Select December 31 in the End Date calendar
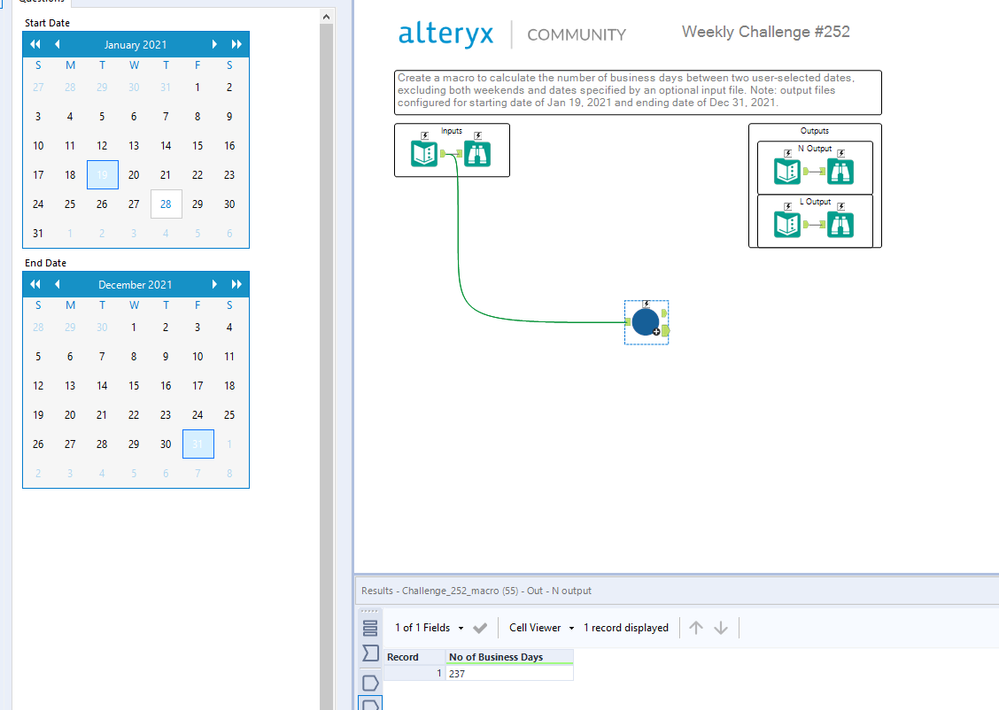The width and height of the screenshot is (999, 710). tap(197, 444)
